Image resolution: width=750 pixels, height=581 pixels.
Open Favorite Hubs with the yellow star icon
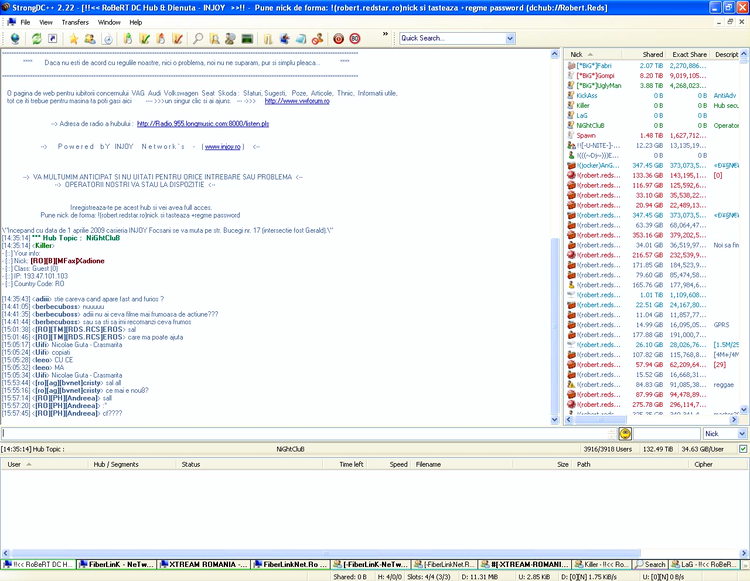pos(74,39)
